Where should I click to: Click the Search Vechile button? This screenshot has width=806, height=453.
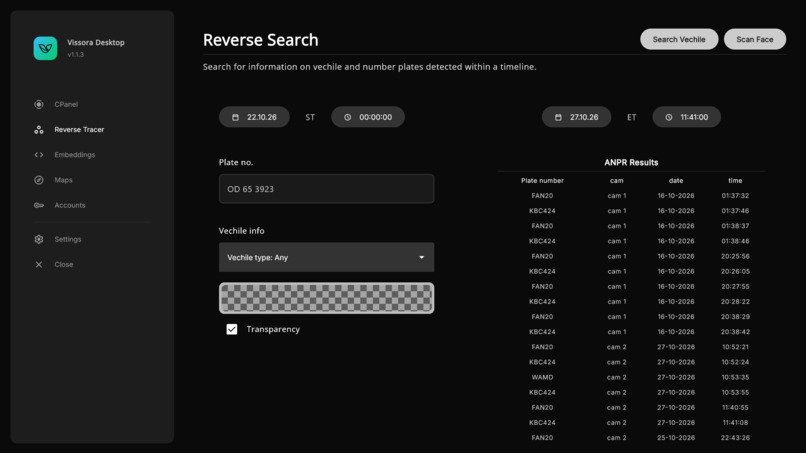pyautogui.click(x=679, y=39)
